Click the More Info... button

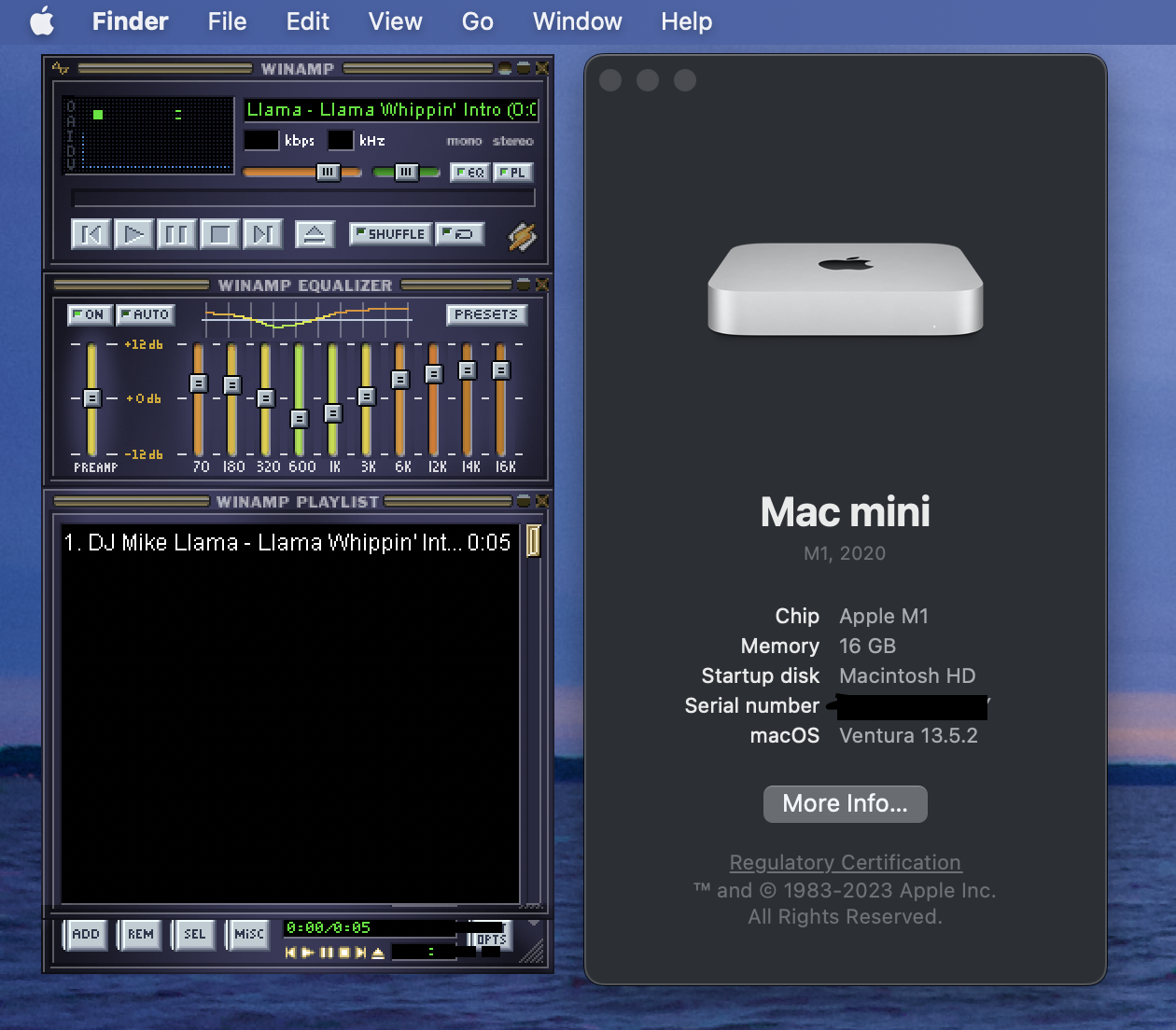[x=845, y=803]
